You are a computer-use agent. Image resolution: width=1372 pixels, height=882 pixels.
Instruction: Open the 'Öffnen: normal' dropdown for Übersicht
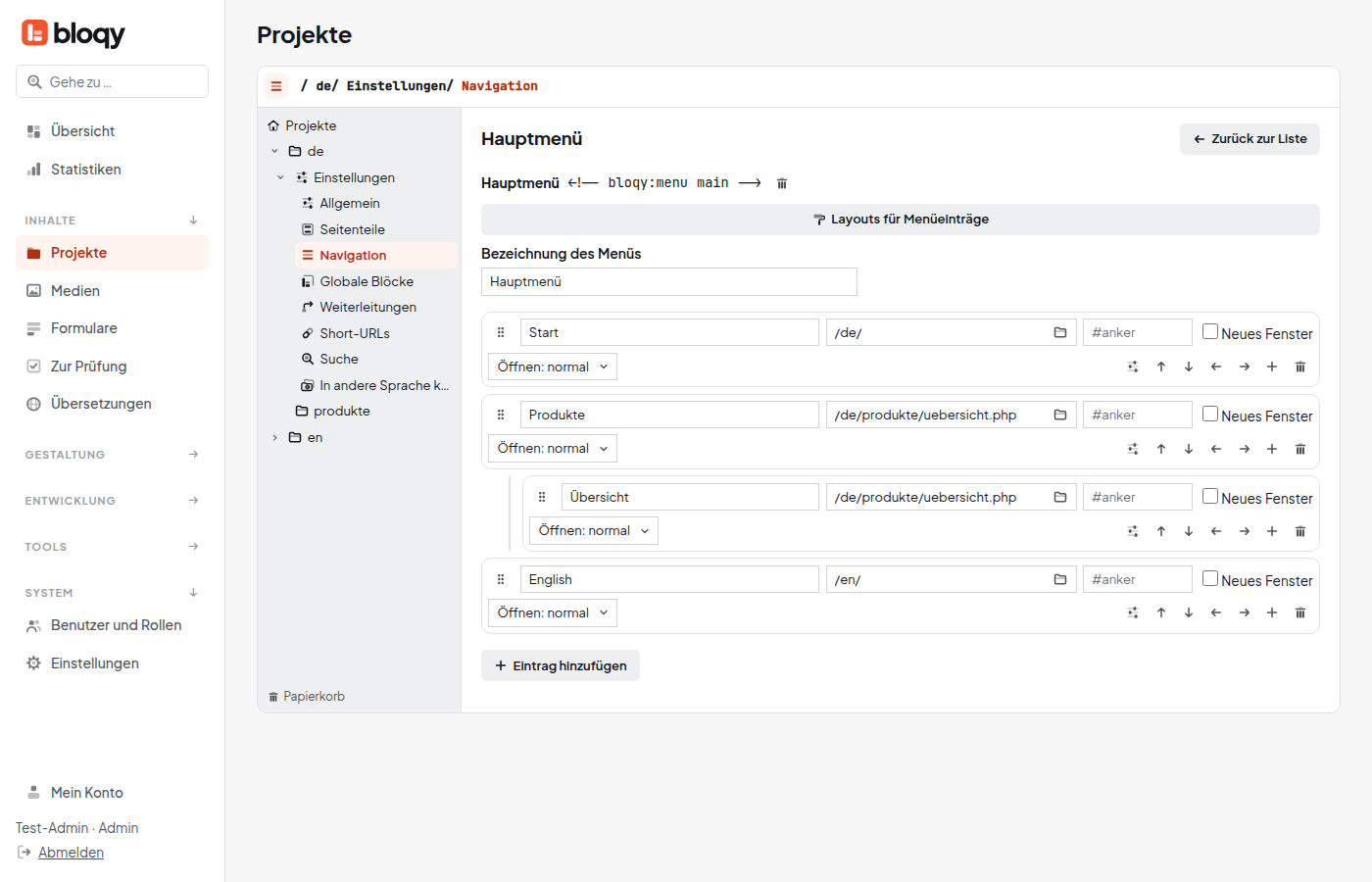594,531
